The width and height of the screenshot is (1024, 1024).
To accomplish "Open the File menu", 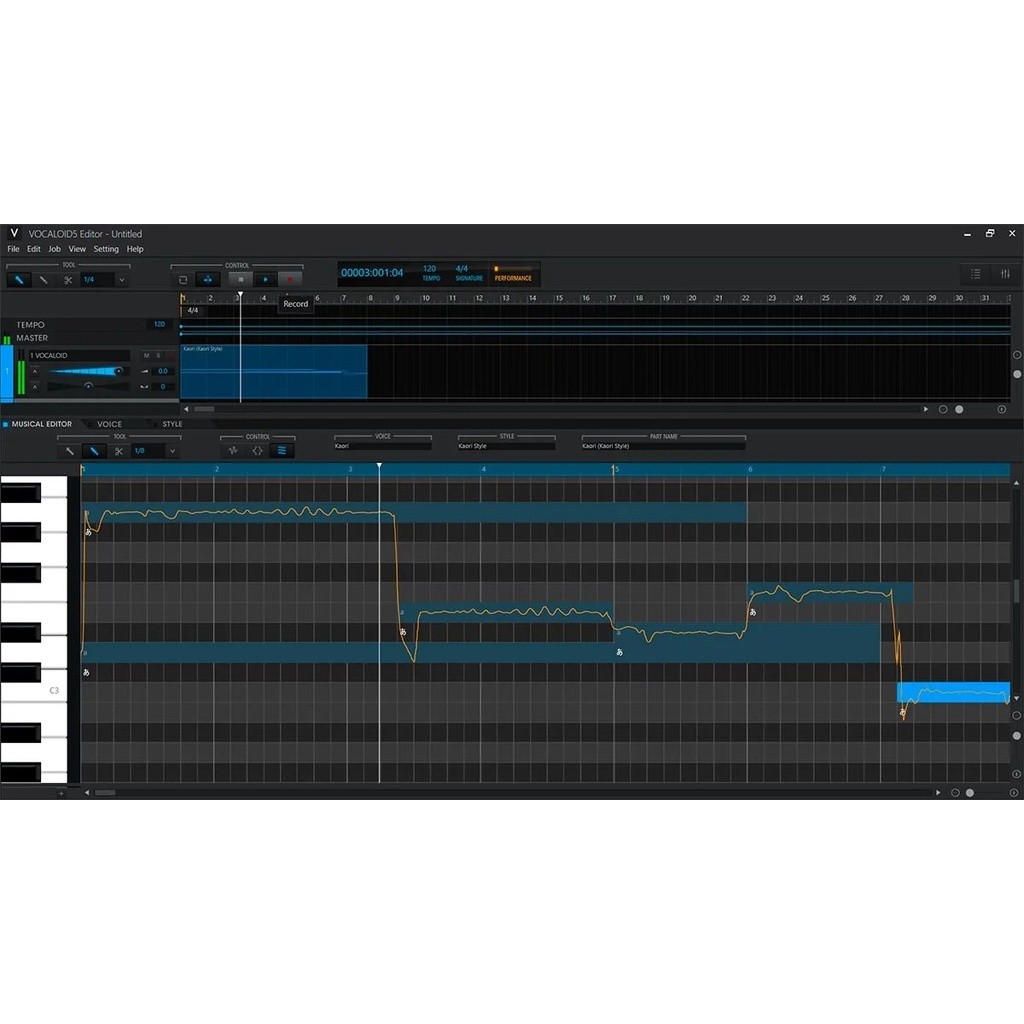I will (13, 249).
